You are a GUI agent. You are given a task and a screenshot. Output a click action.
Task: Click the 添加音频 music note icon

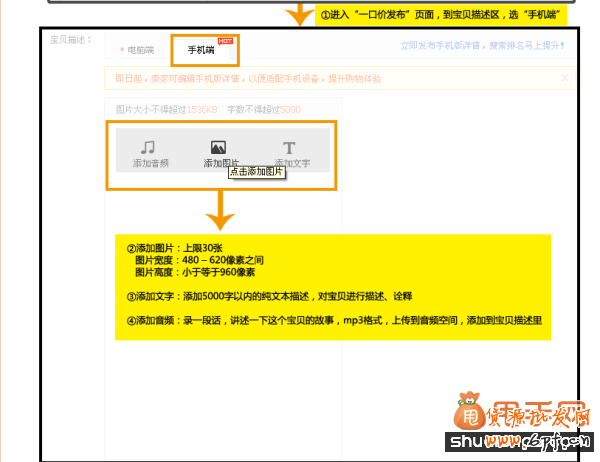(x=150, y=147)
